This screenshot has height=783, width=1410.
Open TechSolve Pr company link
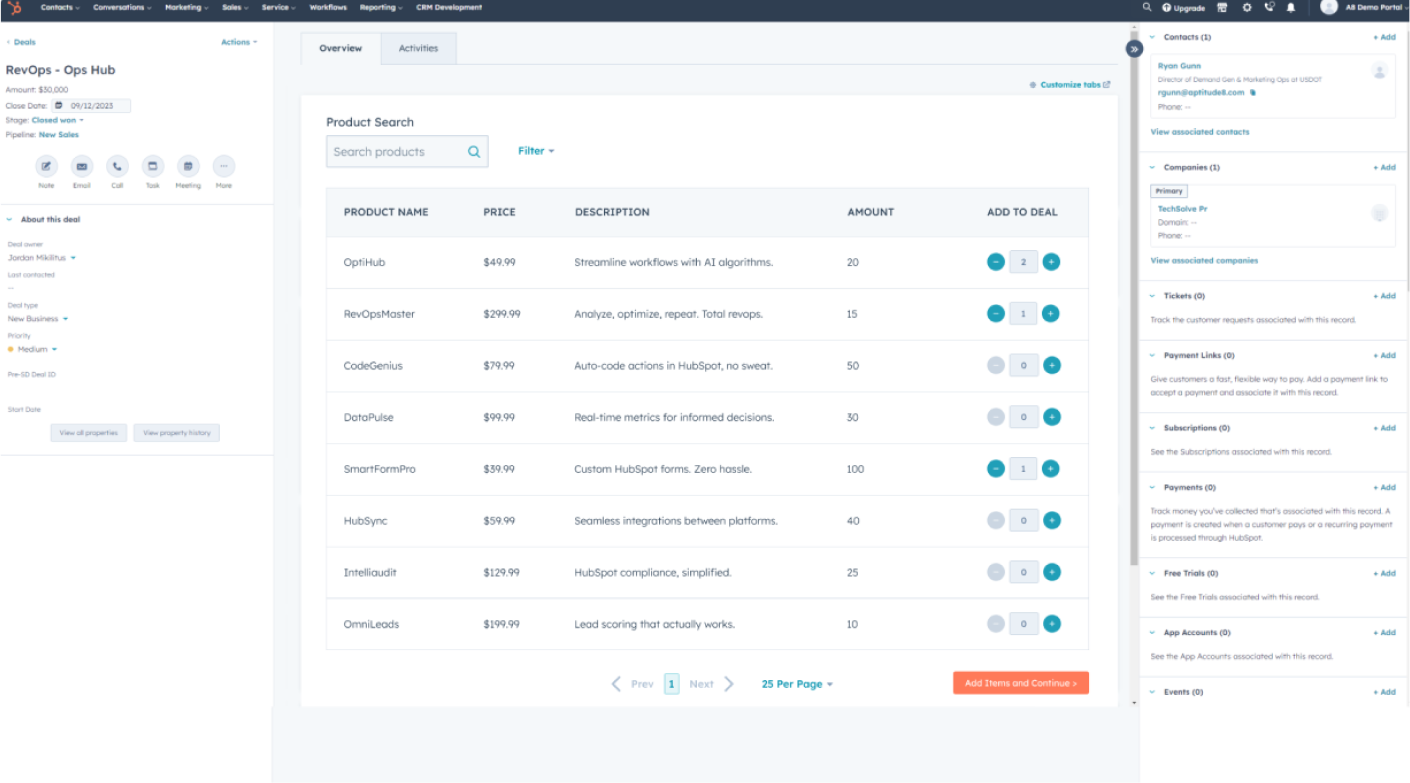(x=1182, y=209)
